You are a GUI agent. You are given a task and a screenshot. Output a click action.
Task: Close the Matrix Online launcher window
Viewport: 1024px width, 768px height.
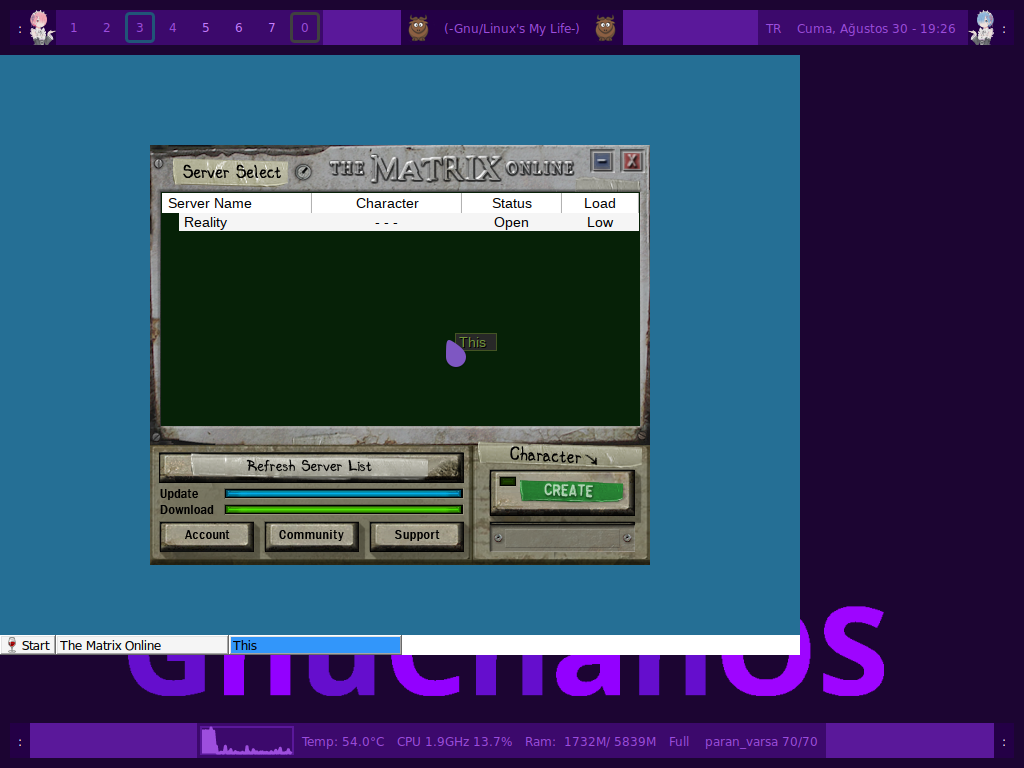(x=631, y=161)
